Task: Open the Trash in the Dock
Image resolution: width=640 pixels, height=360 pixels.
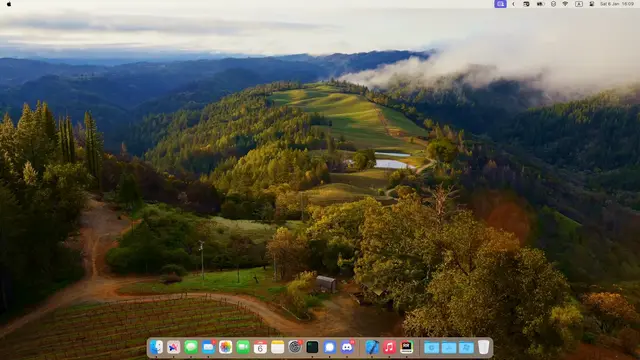Action: 484,347
